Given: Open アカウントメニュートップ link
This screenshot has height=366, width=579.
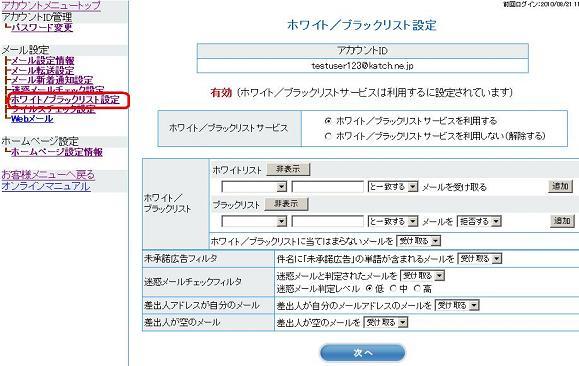Looking at the screenshot, I should click(51, 5).
